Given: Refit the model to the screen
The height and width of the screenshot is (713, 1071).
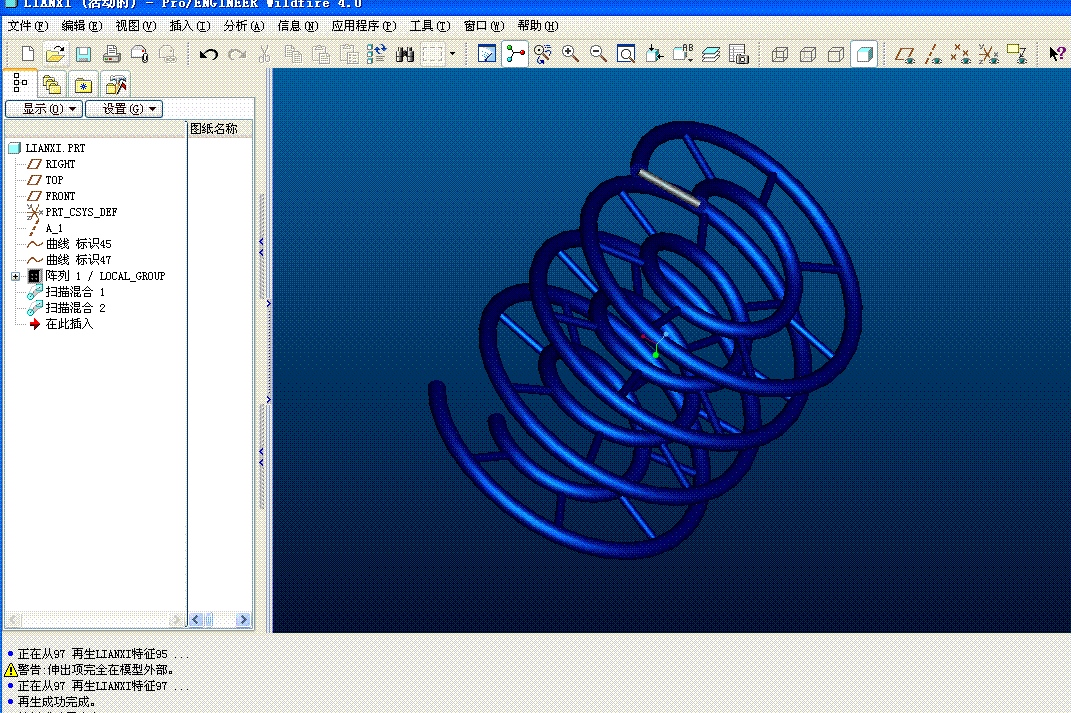Looking at the screenshot, I should click(626, 54).
